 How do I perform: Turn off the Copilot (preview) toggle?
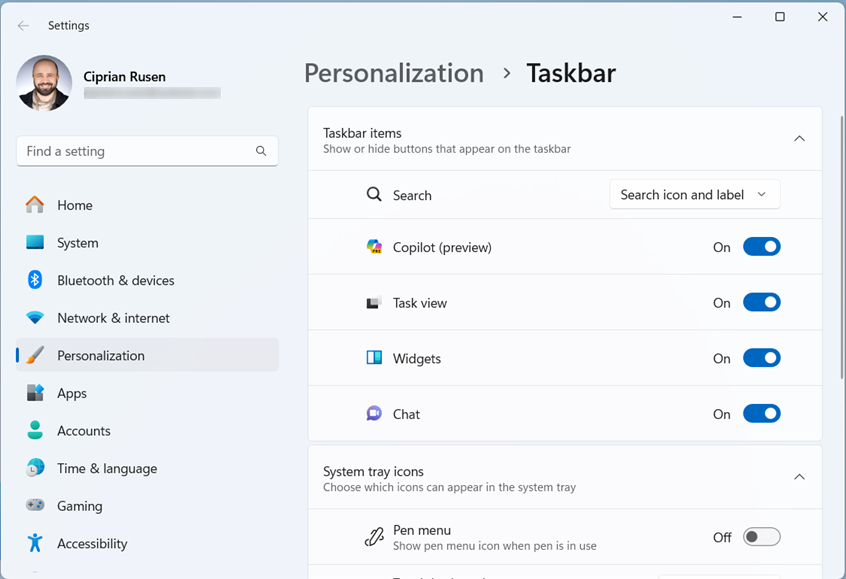click(x=761, y=247)
